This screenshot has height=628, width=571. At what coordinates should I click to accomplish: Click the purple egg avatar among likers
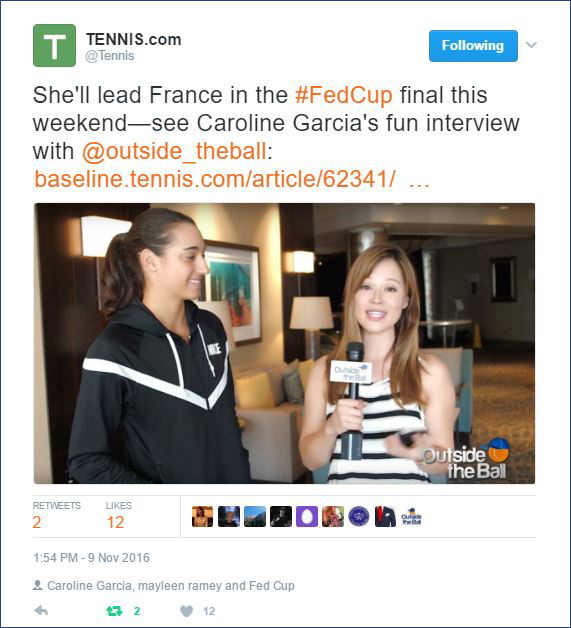tap(307, 516)
